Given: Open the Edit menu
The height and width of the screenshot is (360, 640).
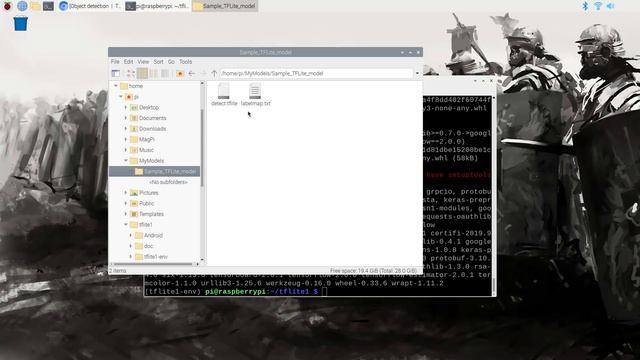Looking at the screenshot, I should (x=129, y=62).
